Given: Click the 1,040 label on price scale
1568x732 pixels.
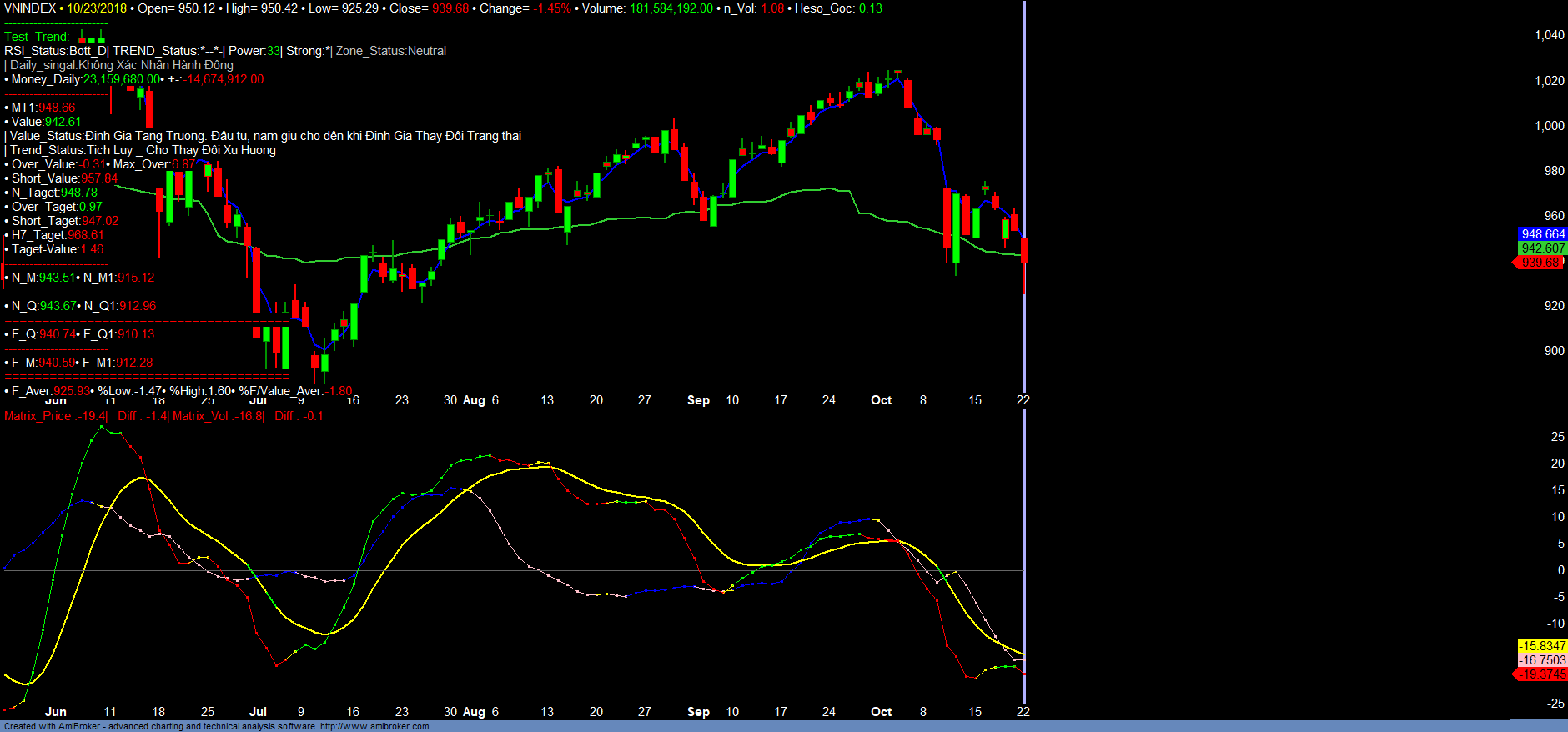Looking at the screenshot, I should [1549, 35].
